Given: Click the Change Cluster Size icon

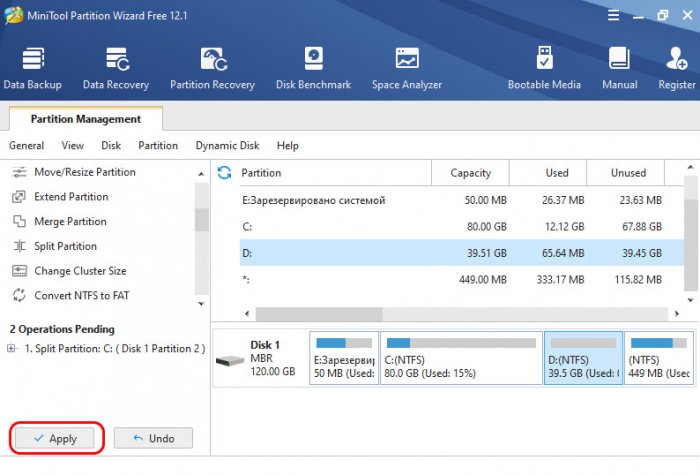Looking at the screenshot, I should click(19, 271).
